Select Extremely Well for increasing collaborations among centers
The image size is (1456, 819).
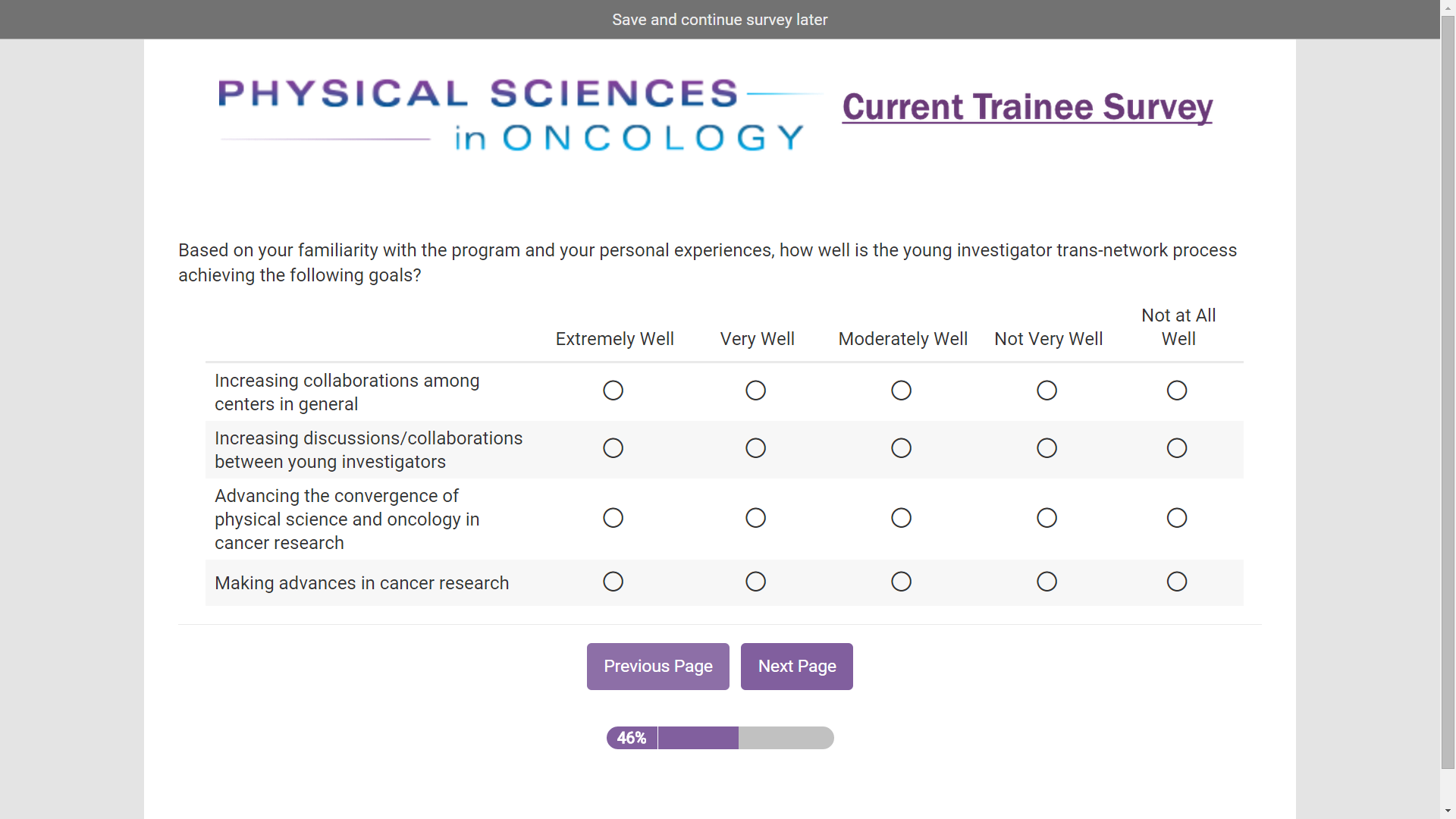[613, 391]
